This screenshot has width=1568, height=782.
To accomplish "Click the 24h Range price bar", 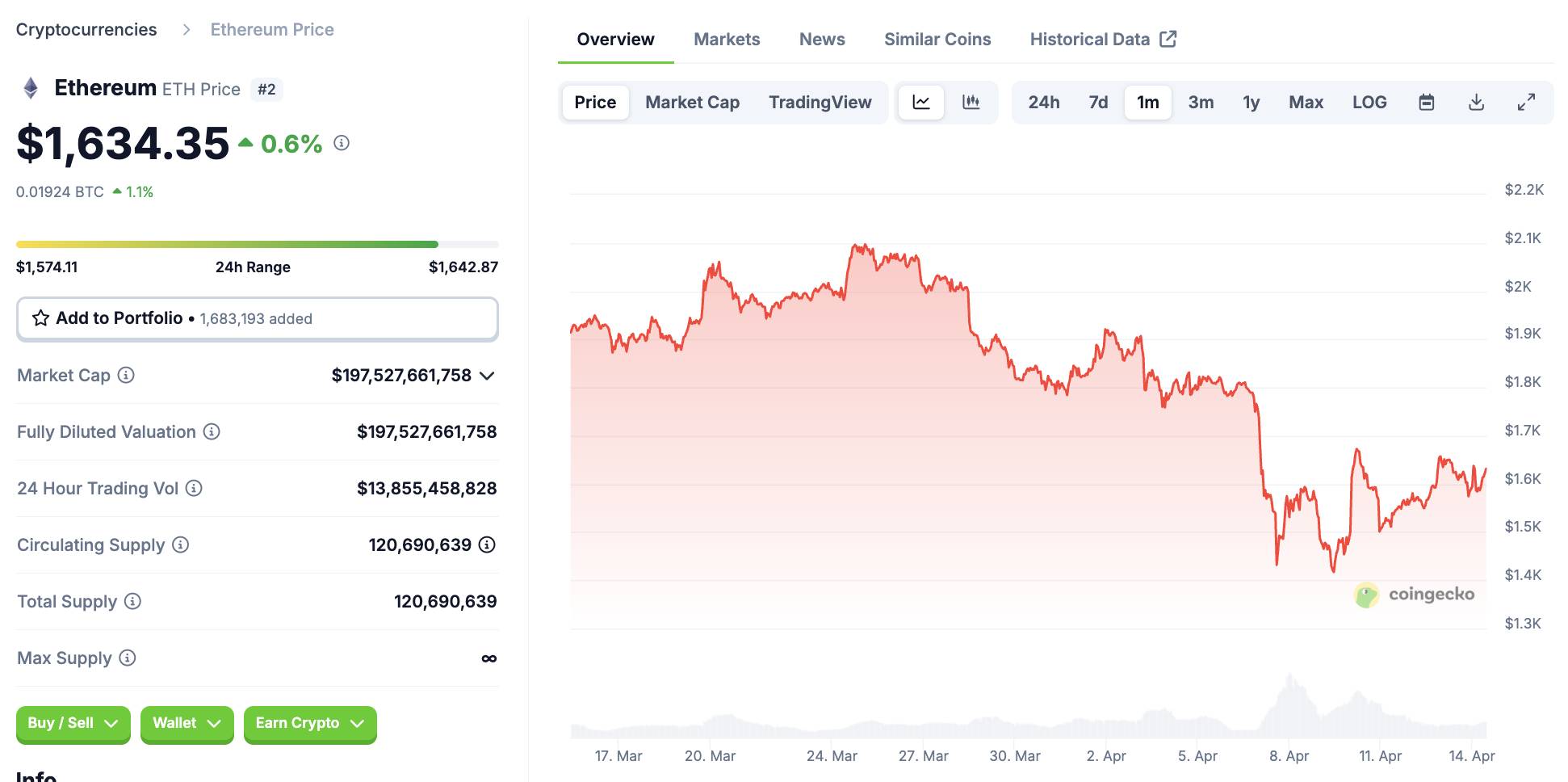I will tap(257, 244).
